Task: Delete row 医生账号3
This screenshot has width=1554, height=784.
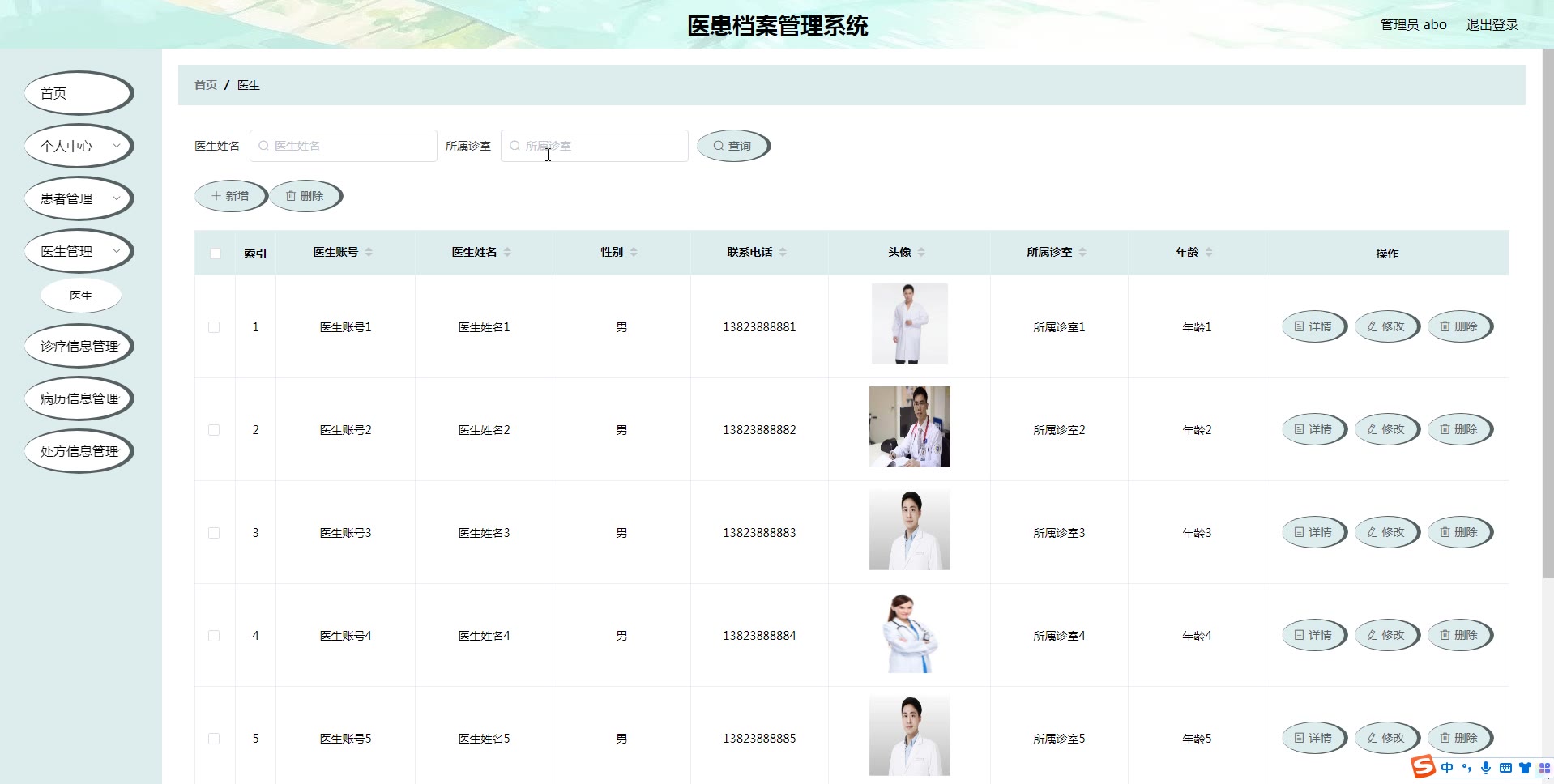Action: [x=1459, y=532]
